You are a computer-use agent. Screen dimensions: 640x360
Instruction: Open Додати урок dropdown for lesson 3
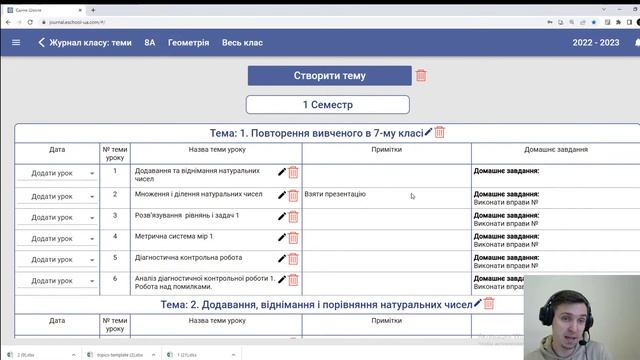click(57, 218)
